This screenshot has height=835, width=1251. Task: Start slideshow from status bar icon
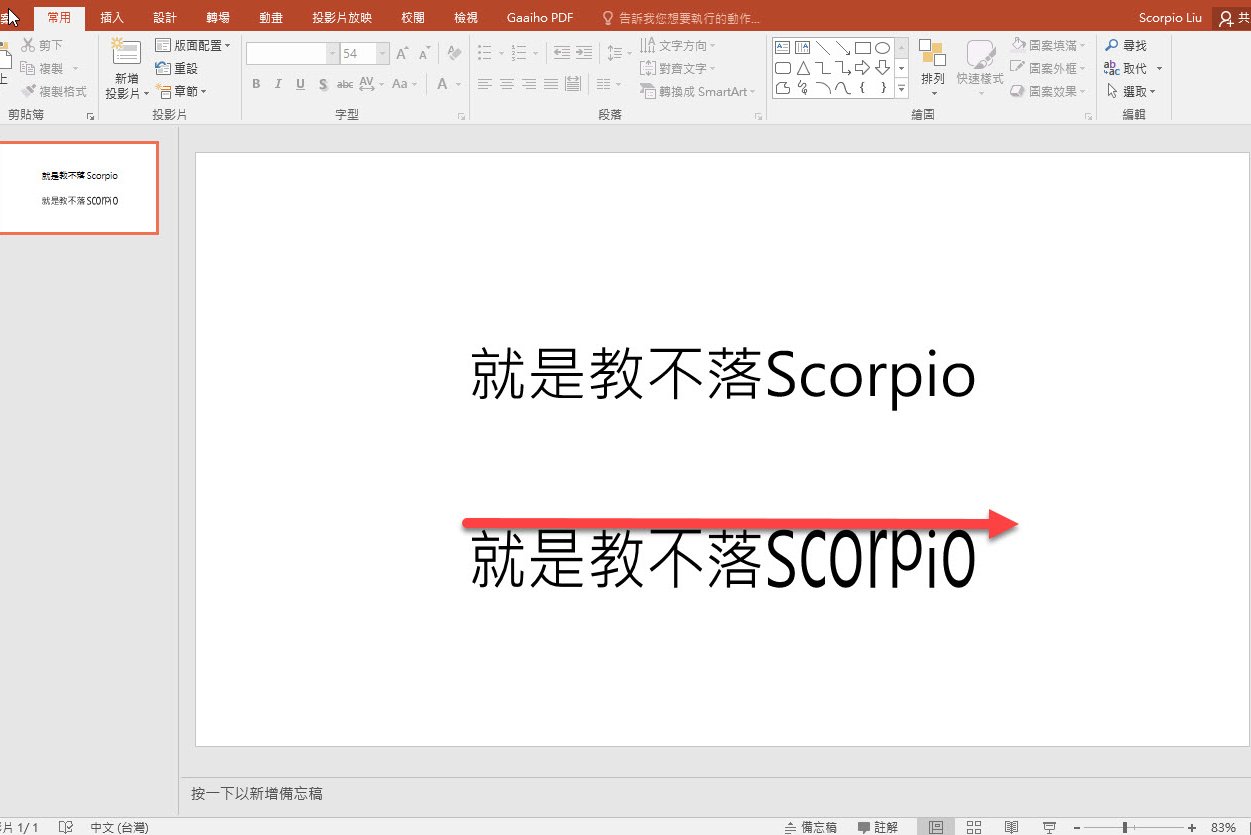pyautogui.click(x=1049, y=827)
